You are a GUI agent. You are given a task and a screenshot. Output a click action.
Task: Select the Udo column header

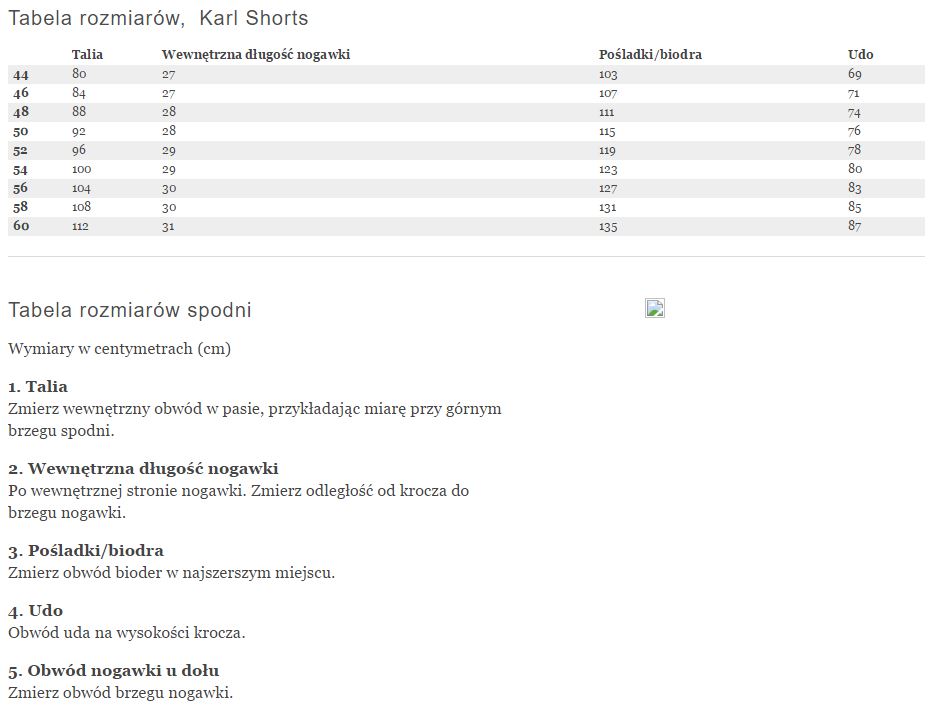pos(860,54)
